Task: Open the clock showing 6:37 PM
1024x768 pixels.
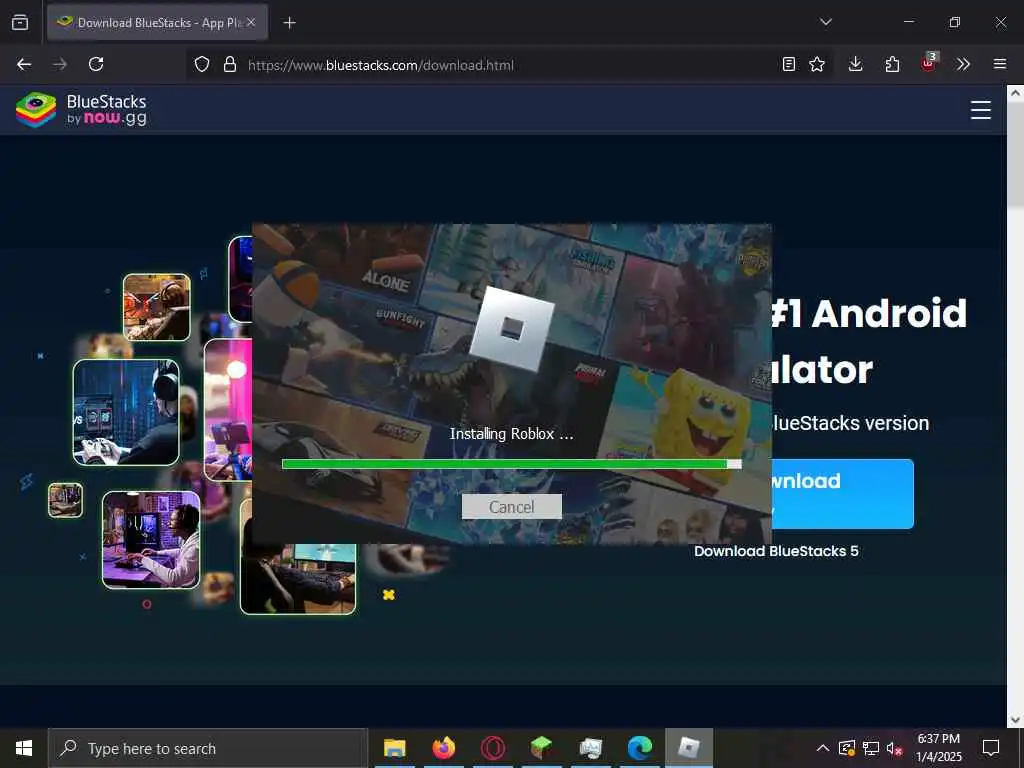Action: [x=938, y=748]
